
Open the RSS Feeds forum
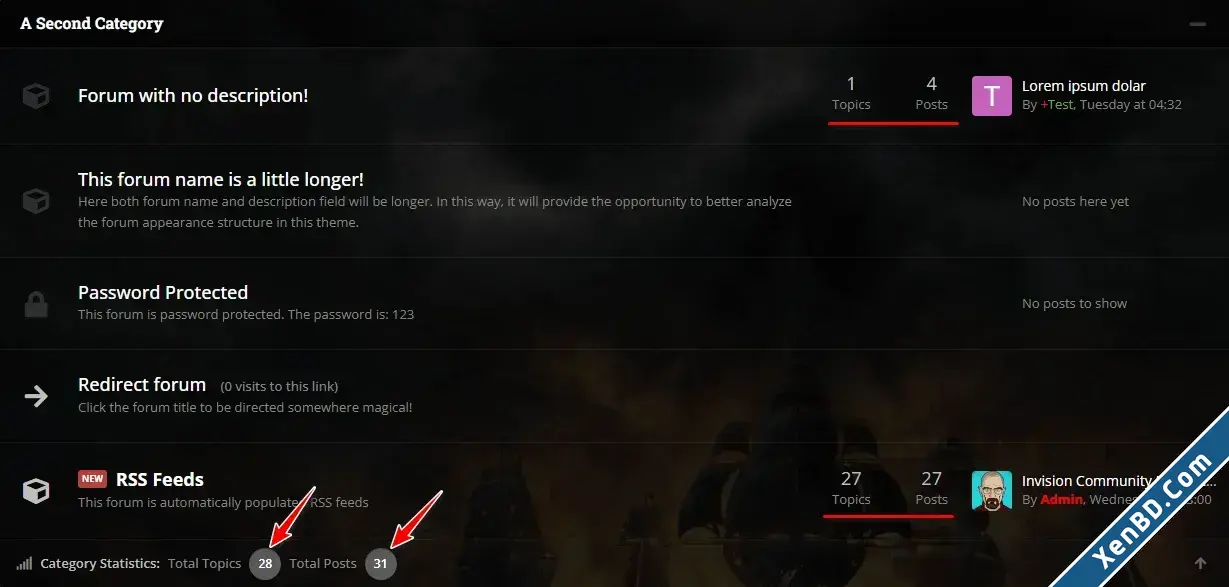(x=160, y=479)
